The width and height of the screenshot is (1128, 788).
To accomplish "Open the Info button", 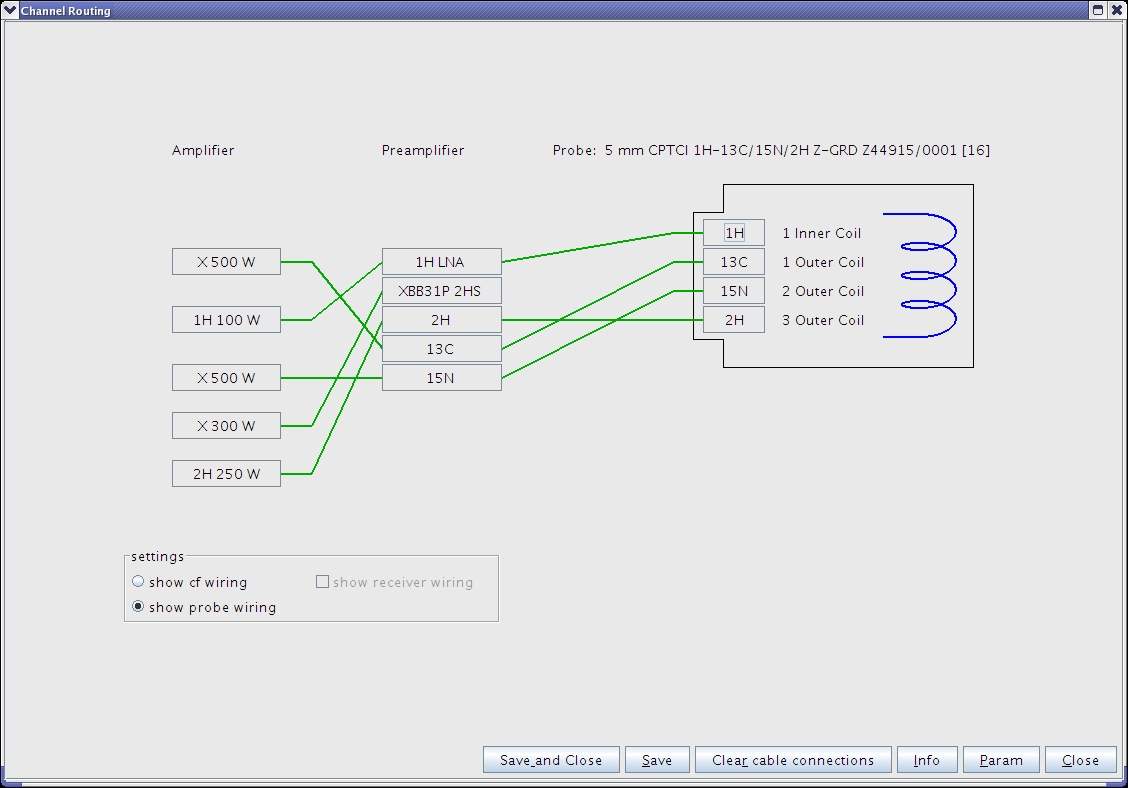I will [x=927, y=760].
